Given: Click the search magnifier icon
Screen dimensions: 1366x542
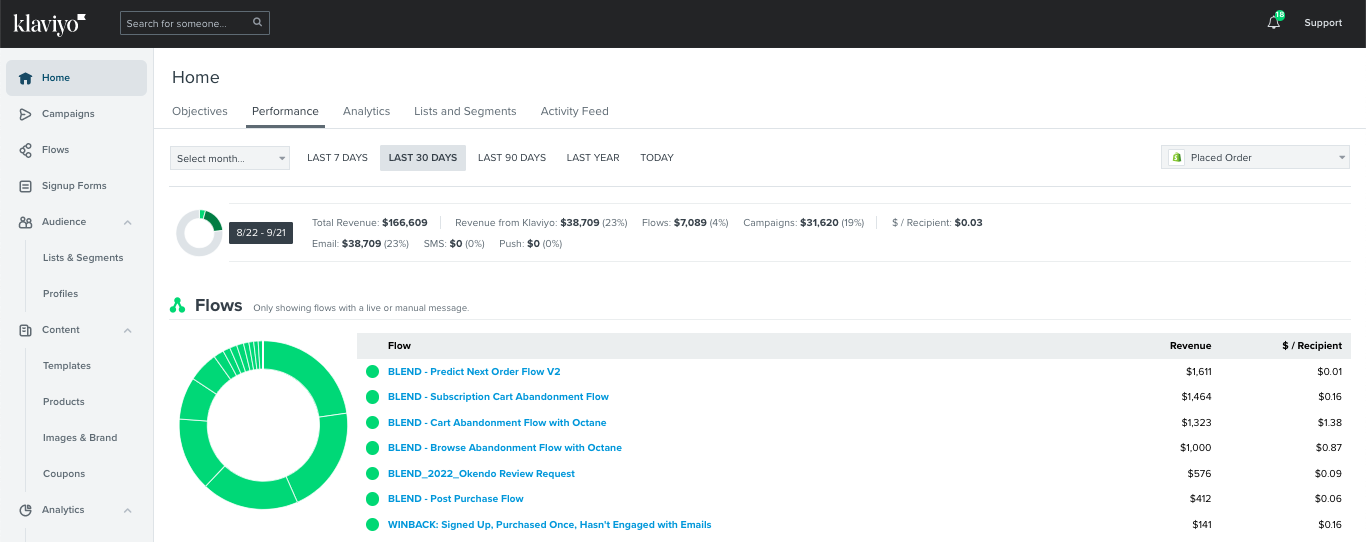Looking at the screenshot, I should click(x=258, y=22).
